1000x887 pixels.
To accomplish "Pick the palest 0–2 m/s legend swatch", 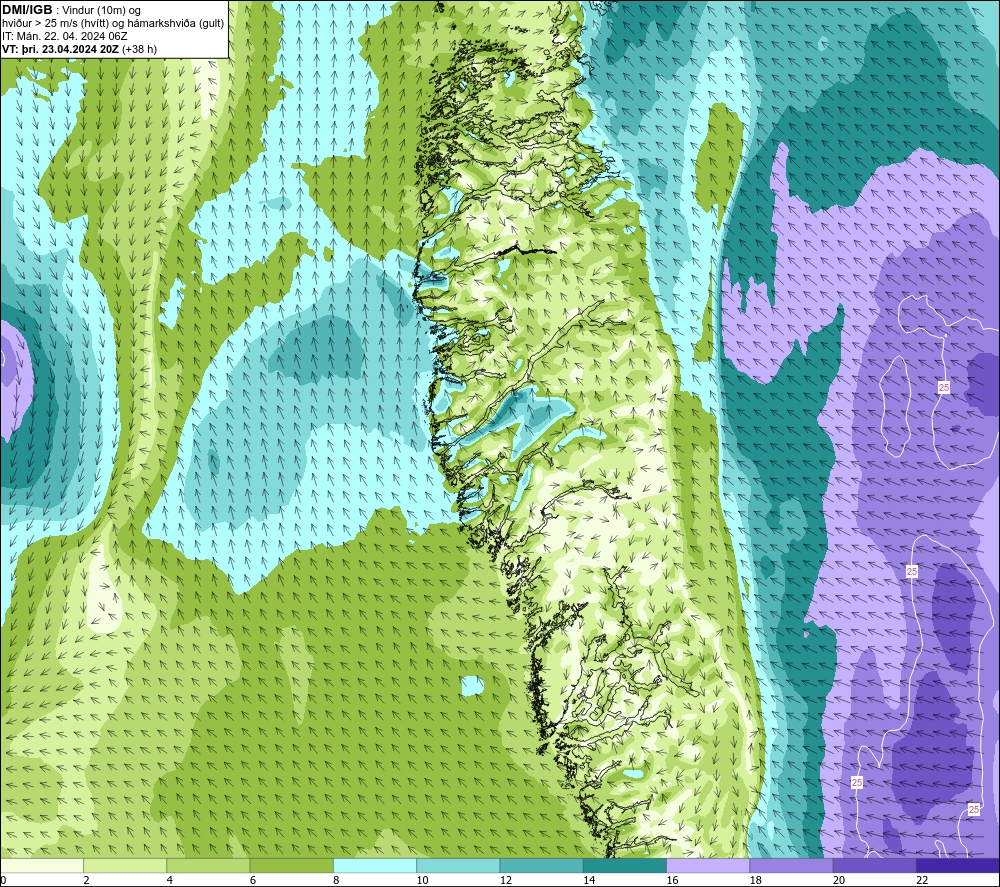I will pos(41,865).
